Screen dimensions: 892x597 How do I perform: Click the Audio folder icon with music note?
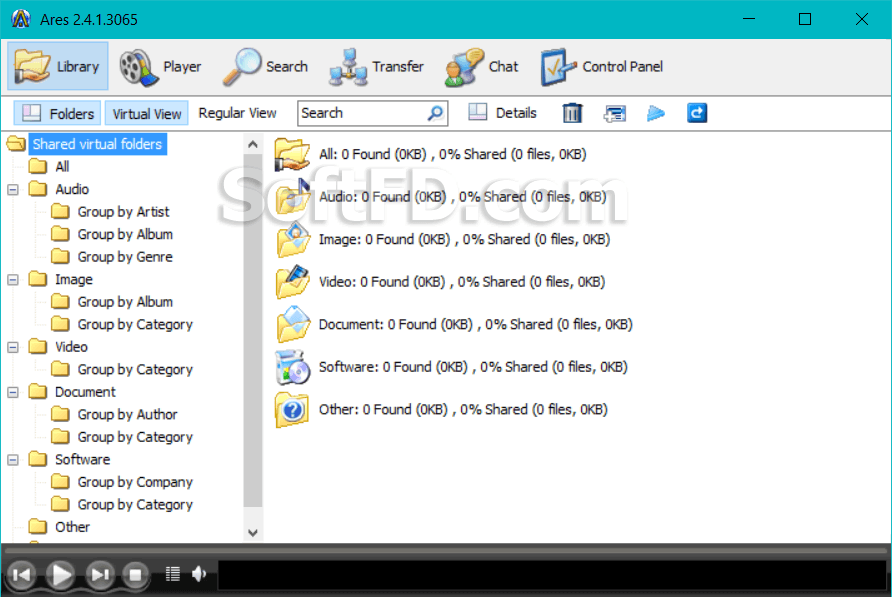(292, 196)
